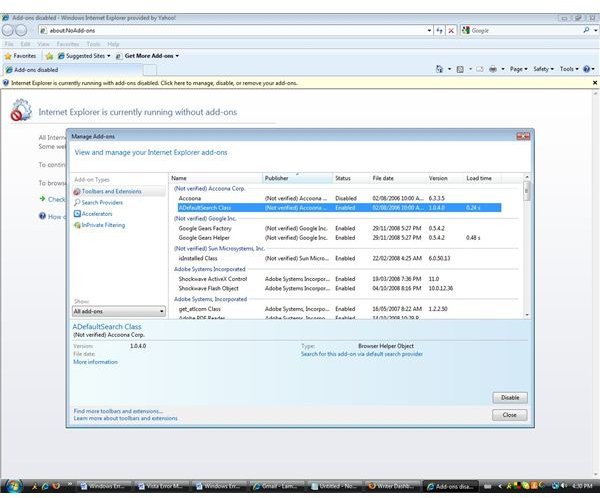Open the Untitled Notepad taskbar button
Viewport: 600px width, 498px height.
(x=333, y=486)
